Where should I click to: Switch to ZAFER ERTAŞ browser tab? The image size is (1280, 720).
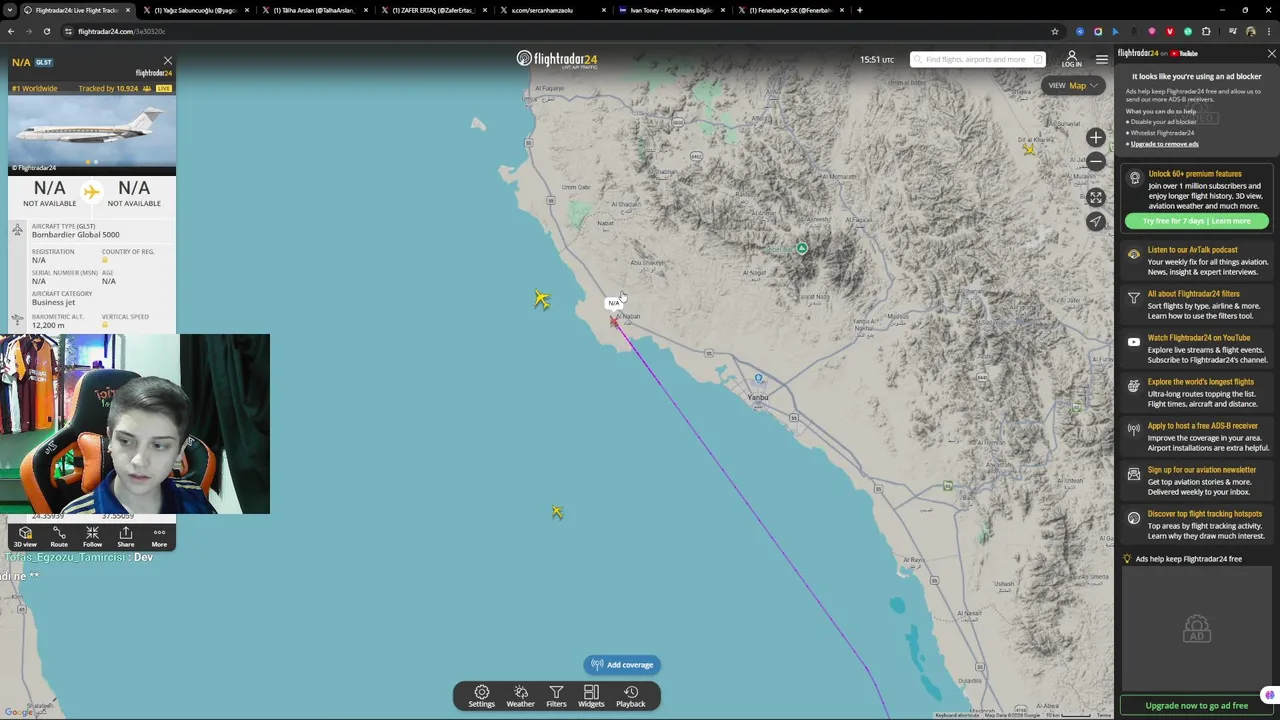433,10
